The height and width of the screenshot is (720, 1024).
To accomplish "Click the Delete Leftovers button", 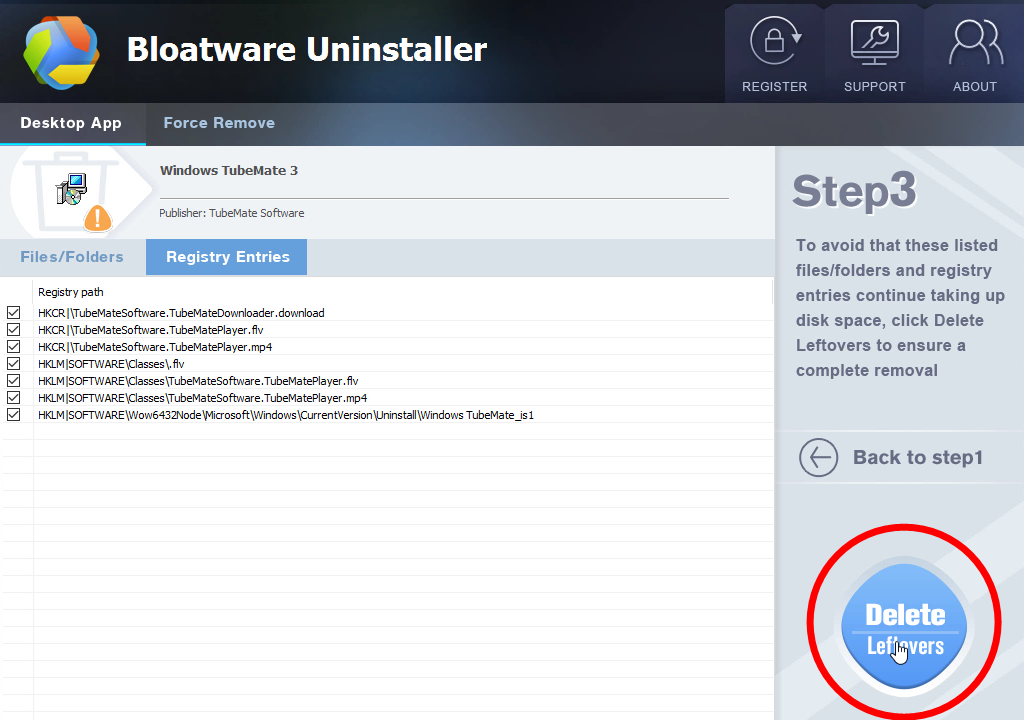I will point(904,626).
